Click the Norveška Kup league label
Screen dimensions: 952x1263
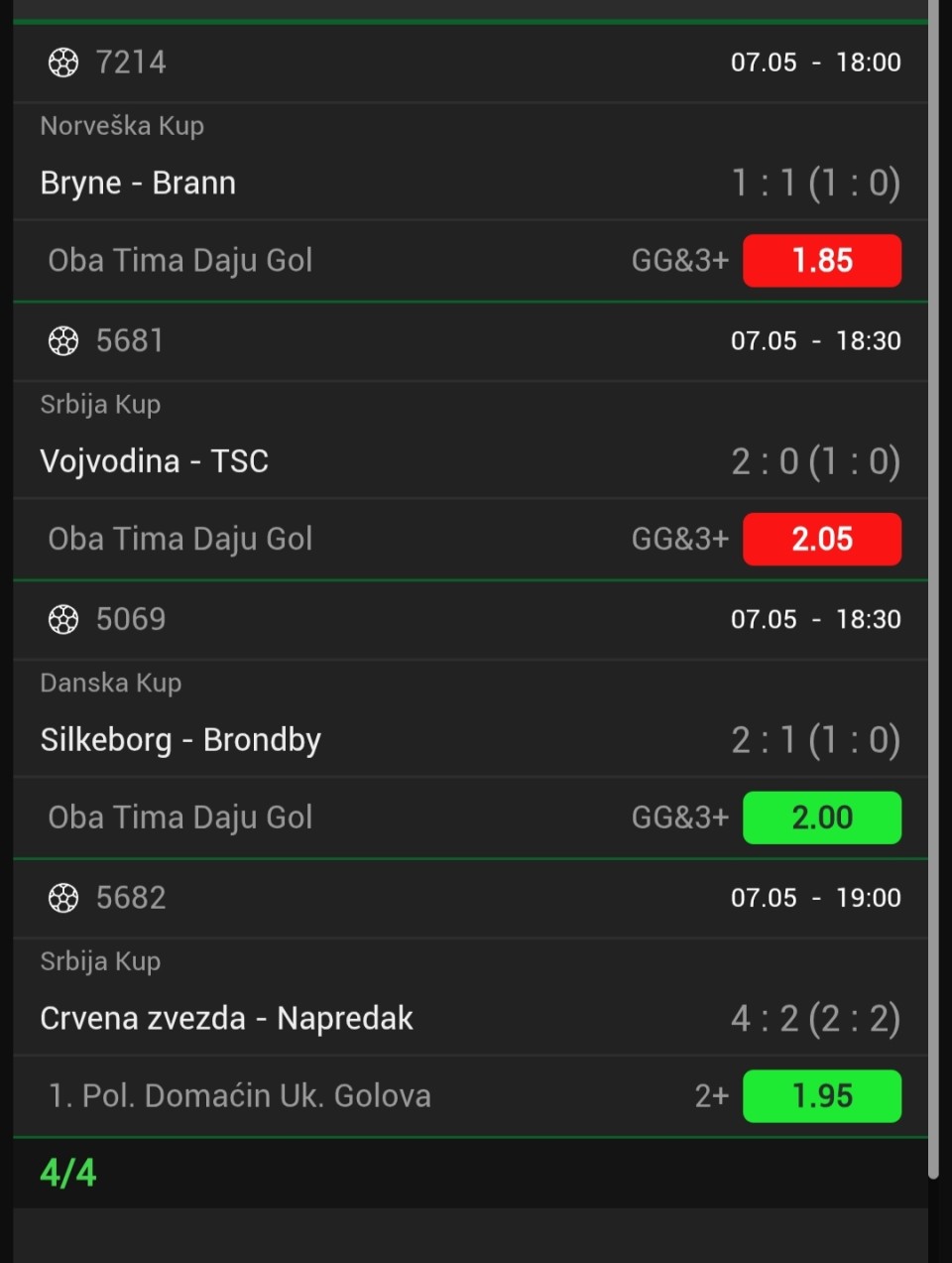[122, 126]
